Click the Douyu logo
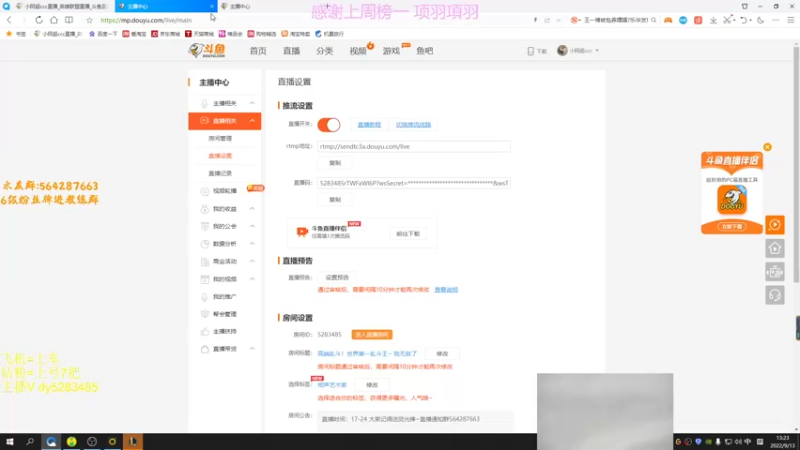This screenshot has height=450, width=800. click(x=207, y=50)
